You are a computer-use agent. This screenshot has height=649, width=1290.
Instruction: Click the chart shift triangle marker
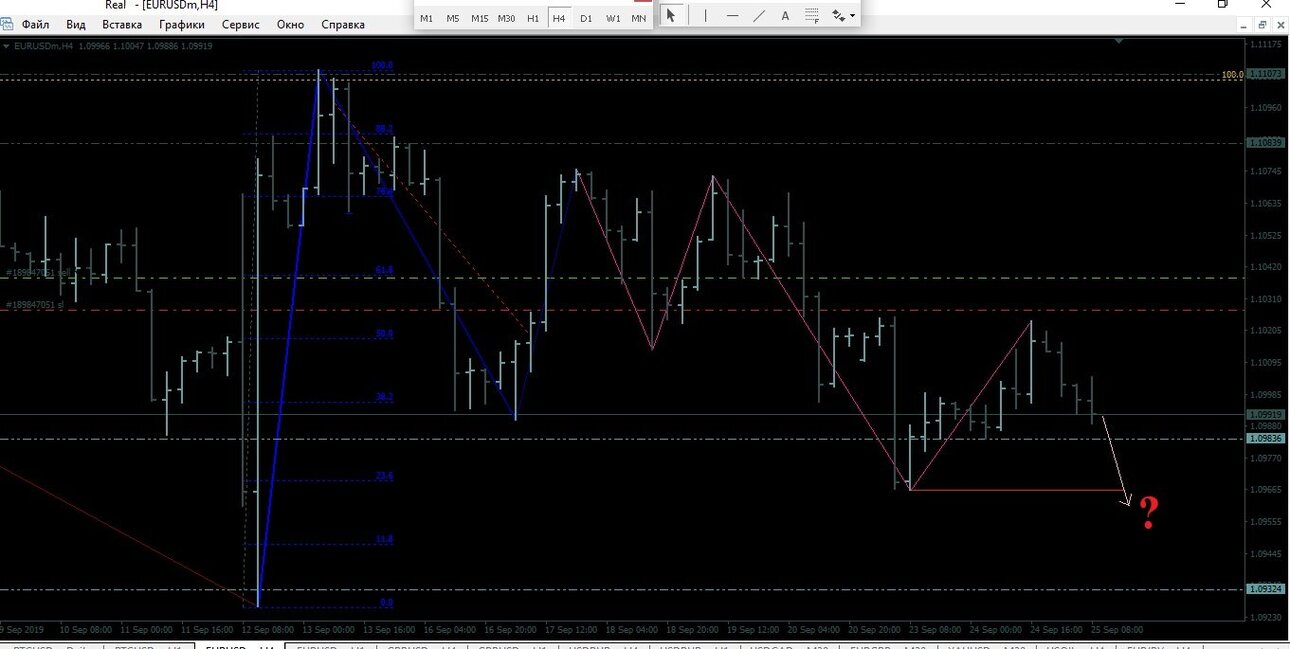click(x=1120, y=42)
